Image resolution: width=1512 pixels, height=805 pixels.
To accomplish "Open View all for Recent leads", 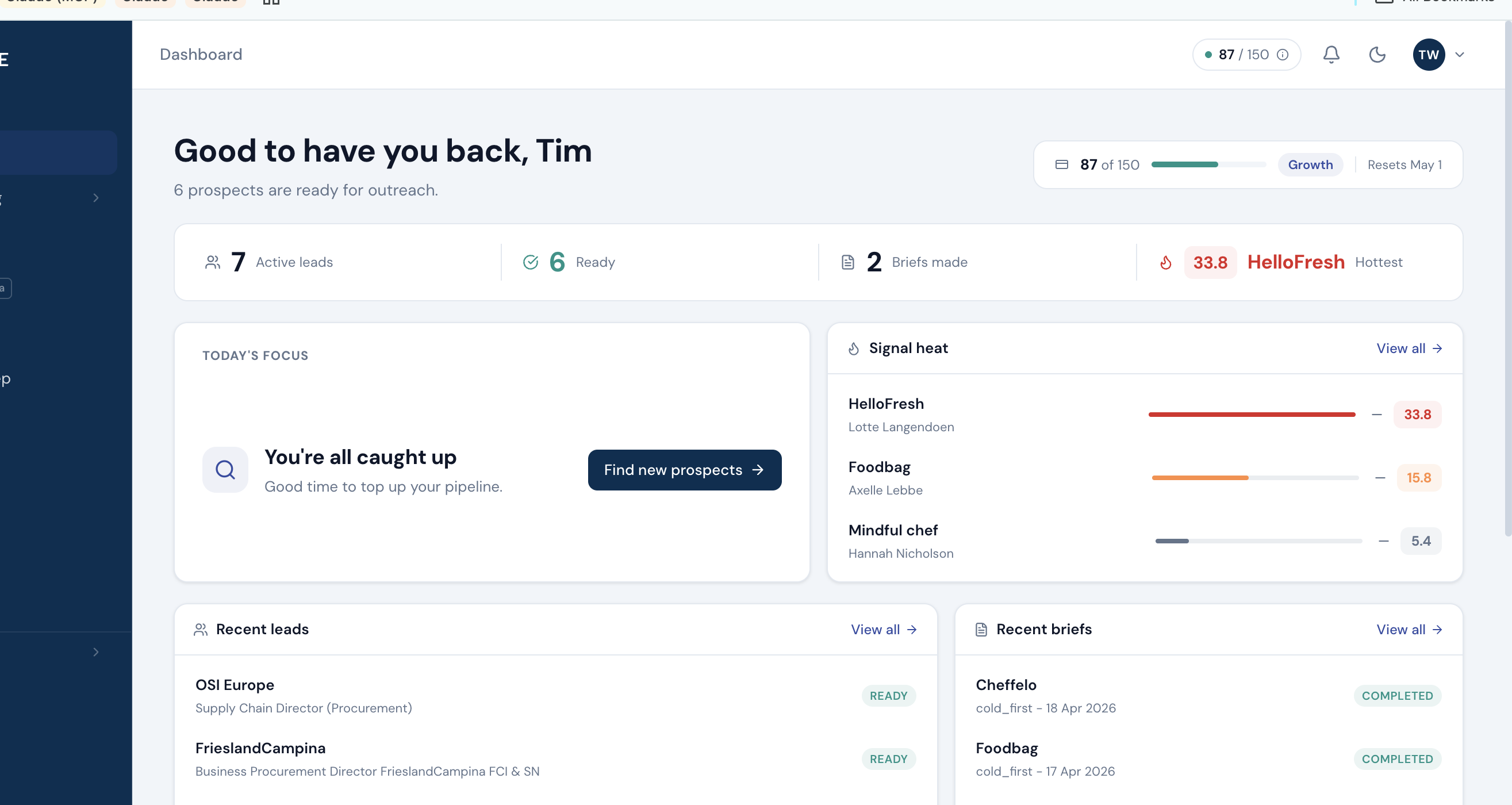I will (x=884, y=630).
